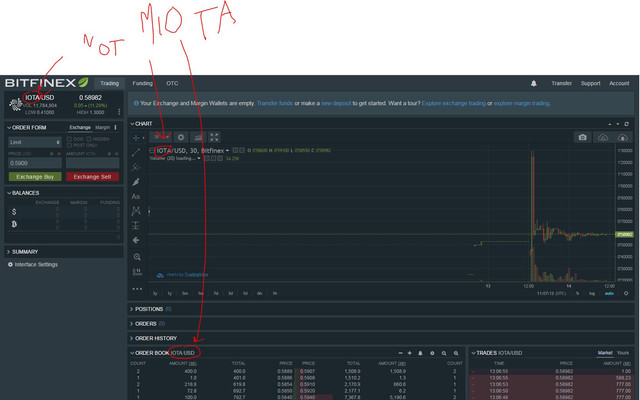This screenshot has width=640, height=400.
Task: Expand the ORDER HISTORY panel
Action: click(x=132, y=338)
